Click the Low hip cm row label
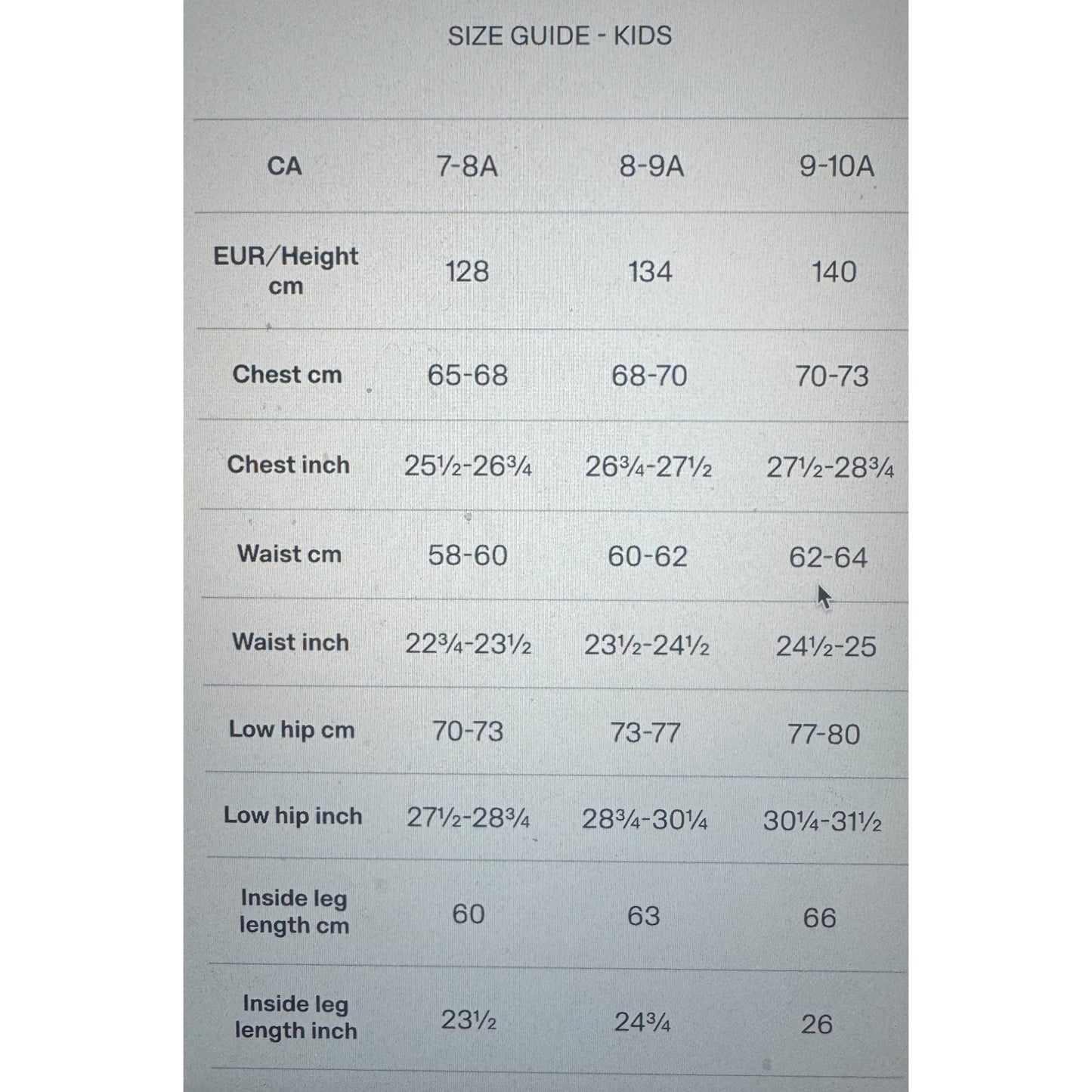The height and width of the screenshot is (1092, 1092). point(292,730)
